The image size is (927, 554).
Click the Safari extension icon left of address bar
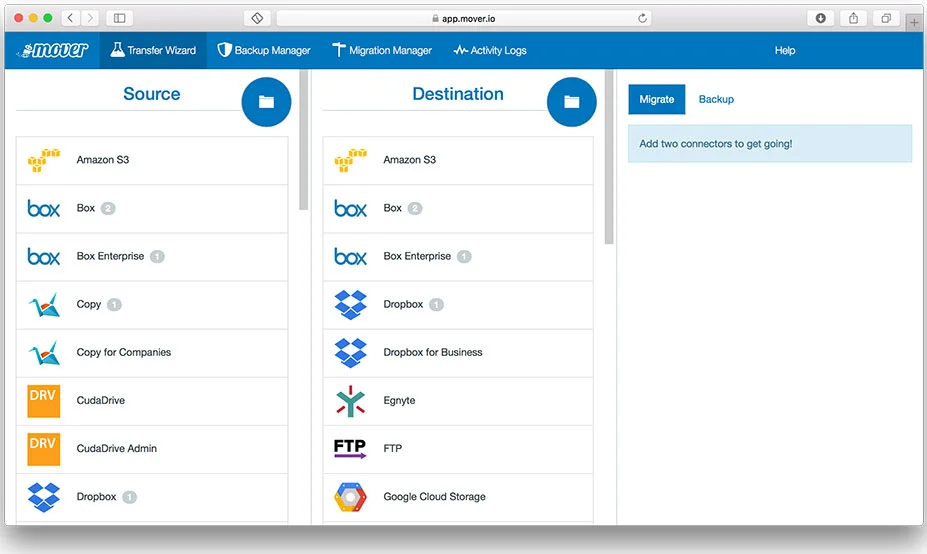tap(257, 18)
